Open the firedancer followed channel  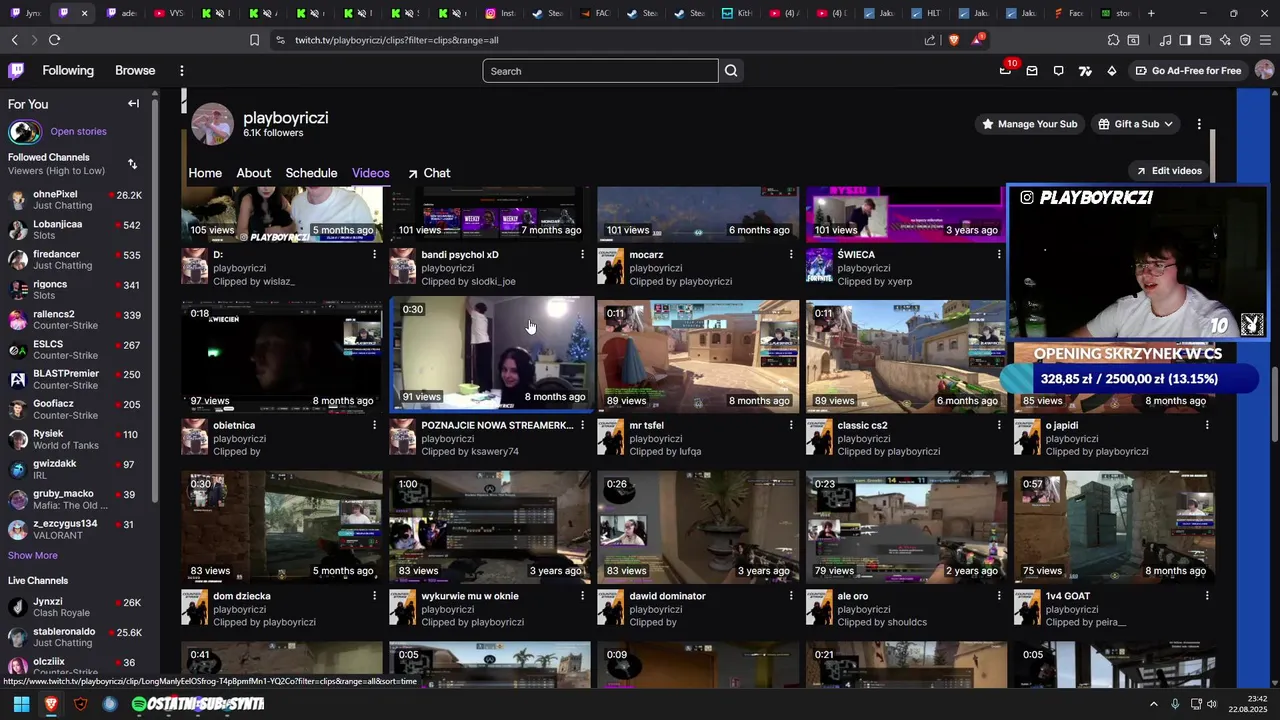(x=76, y=260)
